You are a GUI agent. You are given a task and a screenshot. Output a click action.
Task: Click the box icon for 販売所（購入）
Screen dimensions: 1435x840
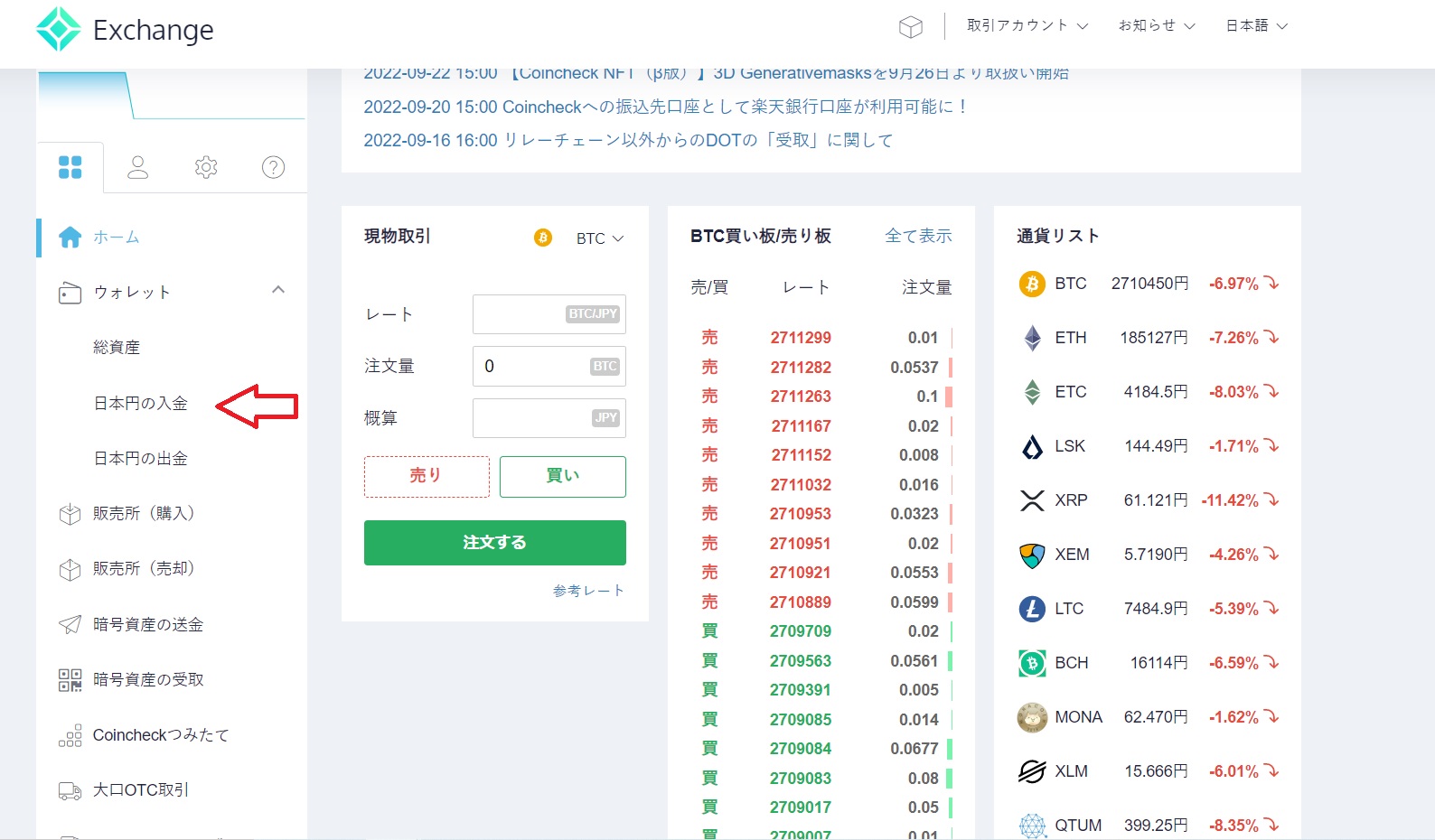click(x=70, y=514)
